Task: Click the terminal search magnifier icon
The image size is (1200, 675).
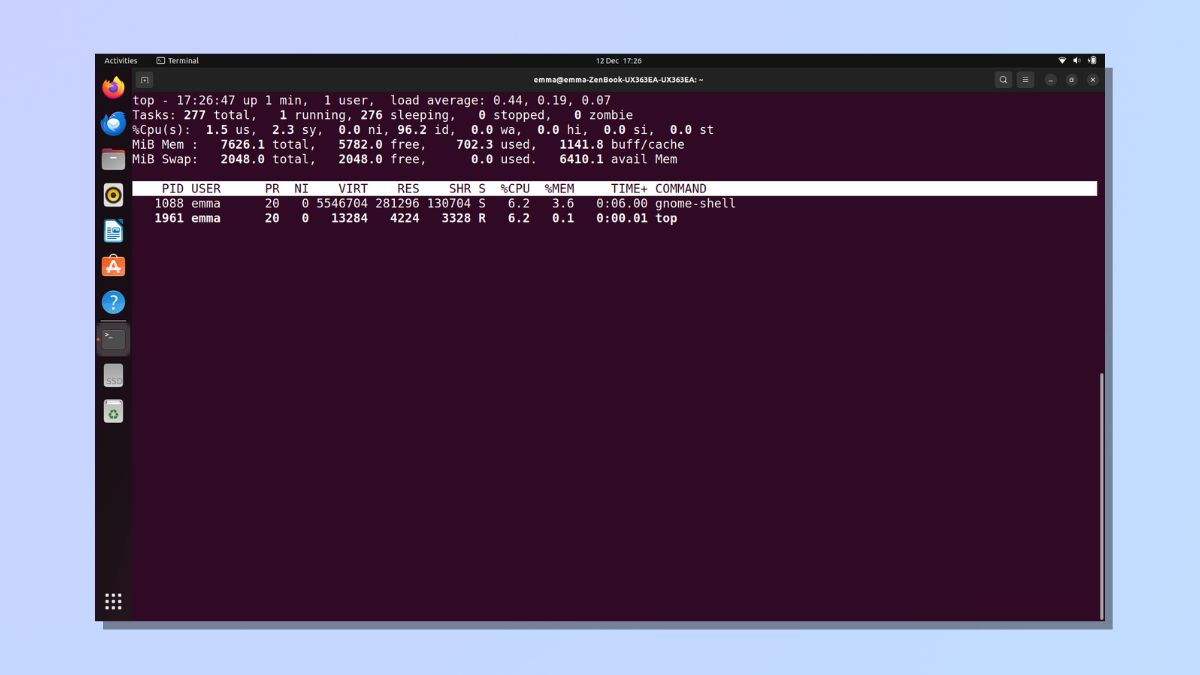Action: pos(1003,80)
